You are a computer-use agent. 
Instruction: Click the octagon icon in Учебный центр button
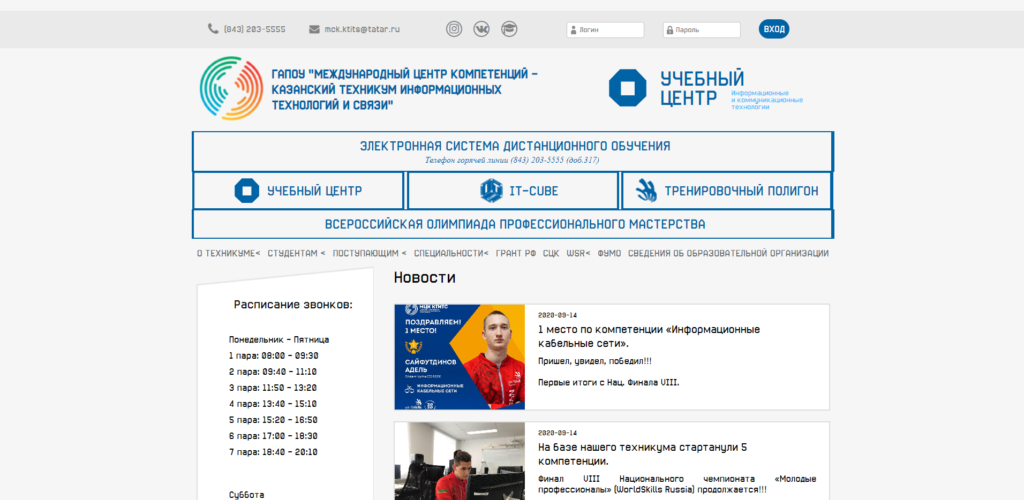pyautogui.click(x=247, y=191)
